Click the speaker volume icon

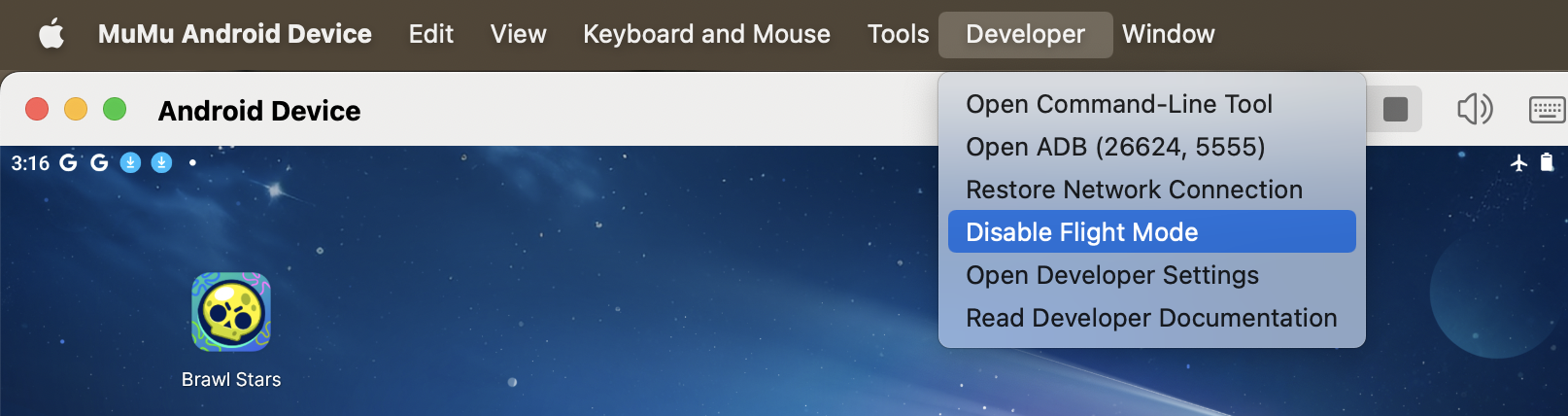[1474, 109]
